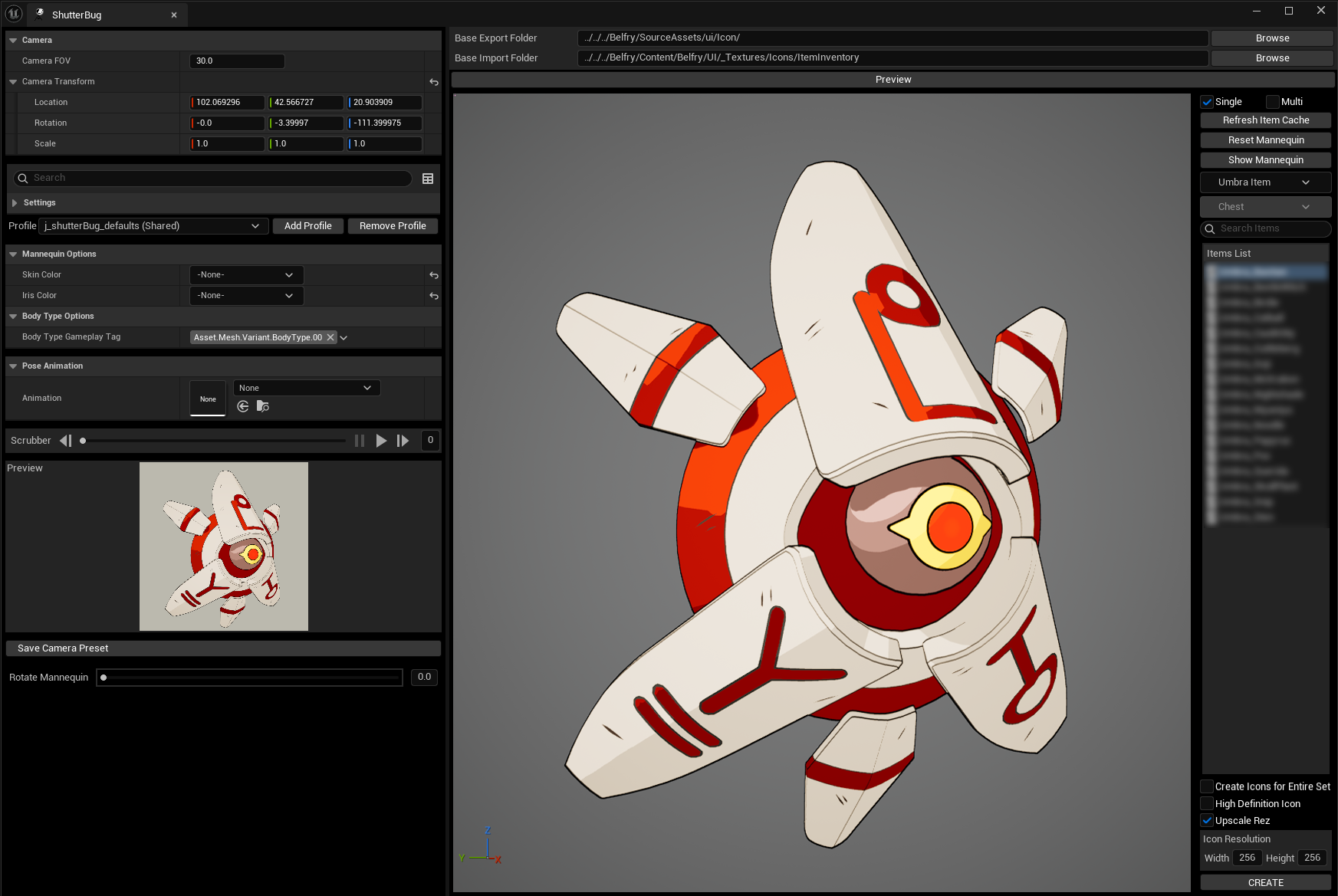The image size is (1338, 896).
Task: Reset Iris Color to default arrow
Action: (x=434, y=296)
